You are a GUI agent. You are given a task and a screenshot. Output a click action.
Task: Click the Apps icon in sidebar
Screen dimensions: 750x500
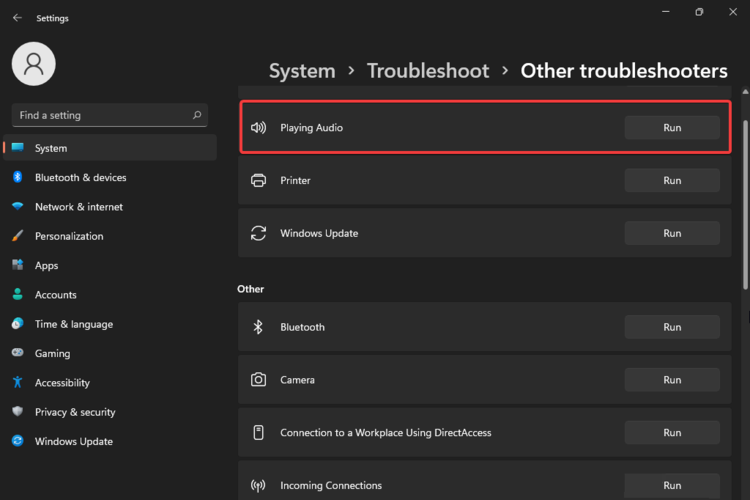[18, 265]
